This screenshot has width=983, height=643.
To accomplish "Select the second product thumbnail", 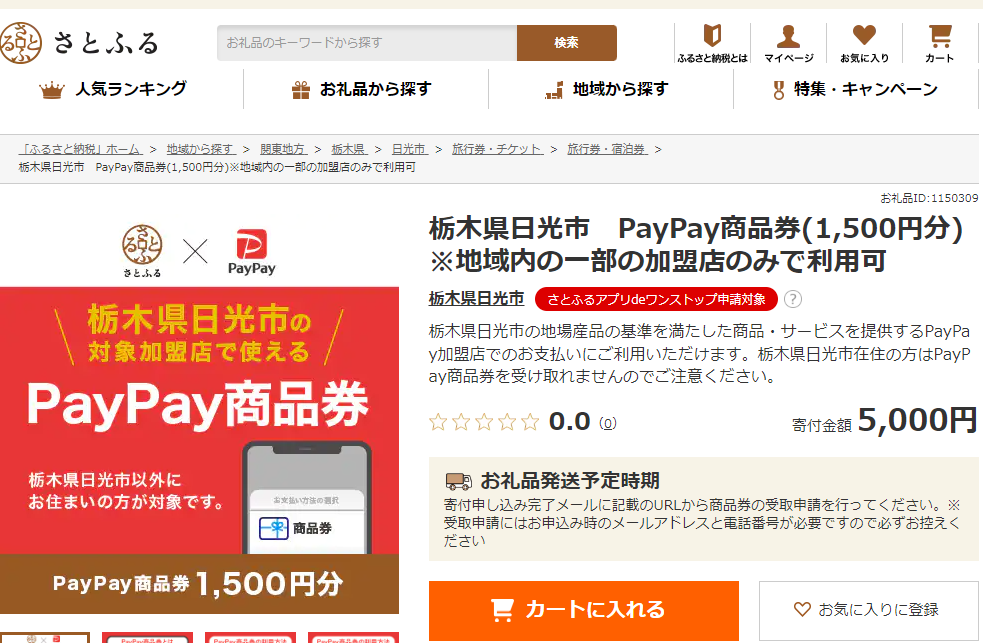I will (x=147, y=637).
